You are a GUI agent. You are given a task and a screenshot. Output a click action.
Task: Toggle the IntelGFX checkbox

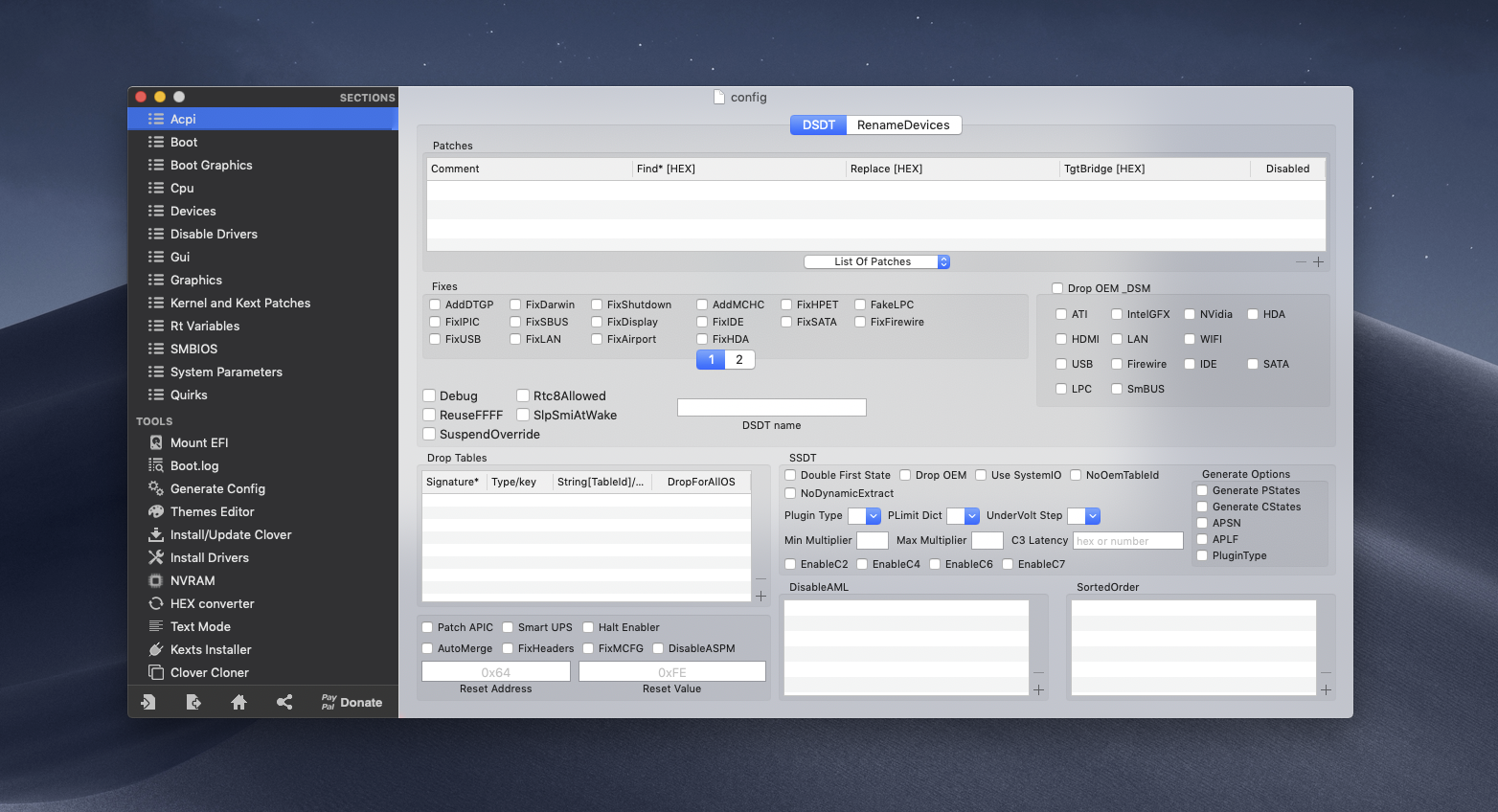tap(1117, 314)
